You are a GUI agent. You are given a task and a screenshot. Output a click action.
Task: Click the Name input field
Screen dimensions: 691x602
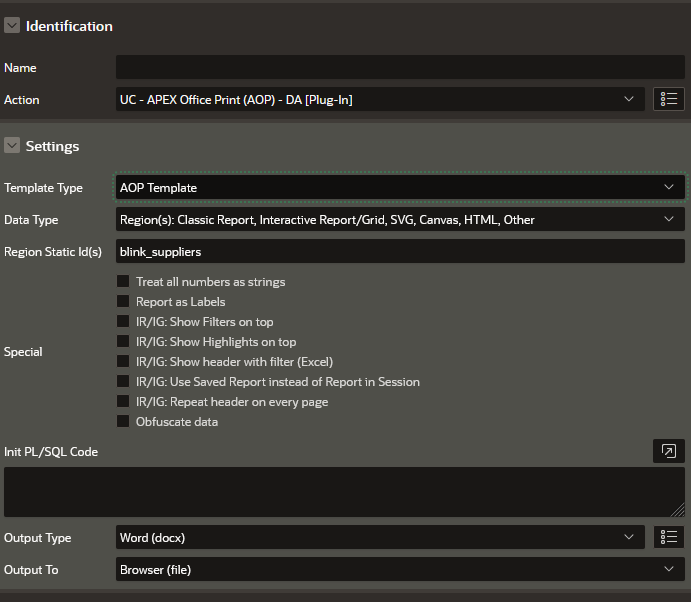point(400,67)
